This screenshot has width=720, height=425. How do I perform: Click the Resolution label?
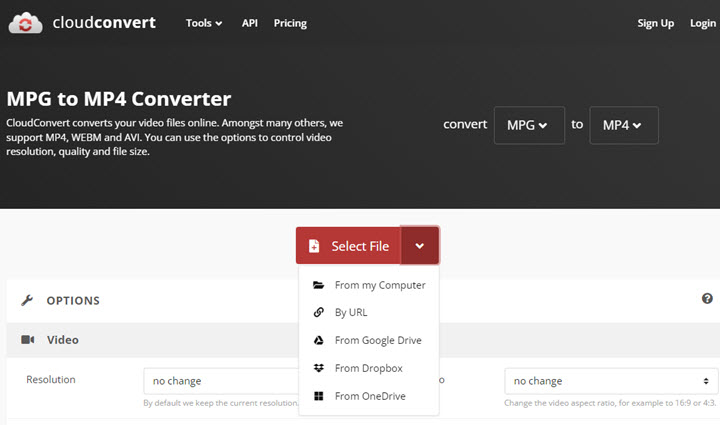click(x=51, y=380)
